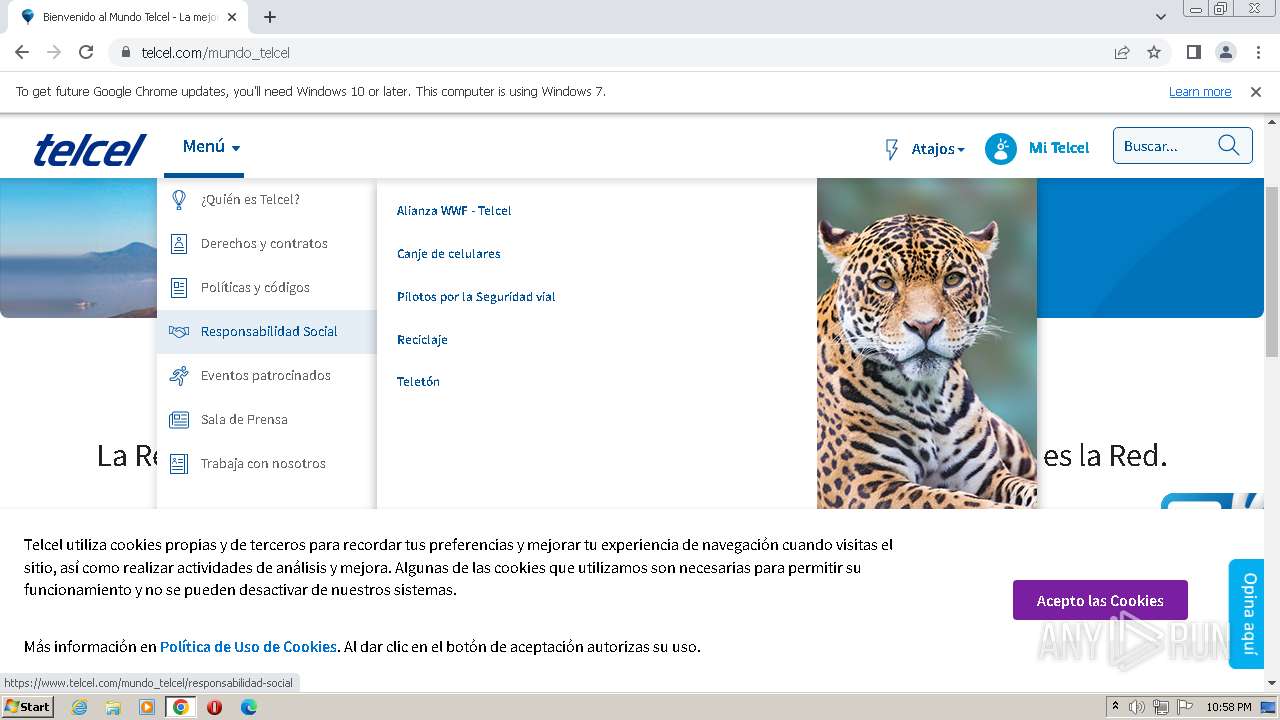Screen dimensions: 1280x720
Task: Click the lightning bolt Atajos icon
Action: [892, 149]
